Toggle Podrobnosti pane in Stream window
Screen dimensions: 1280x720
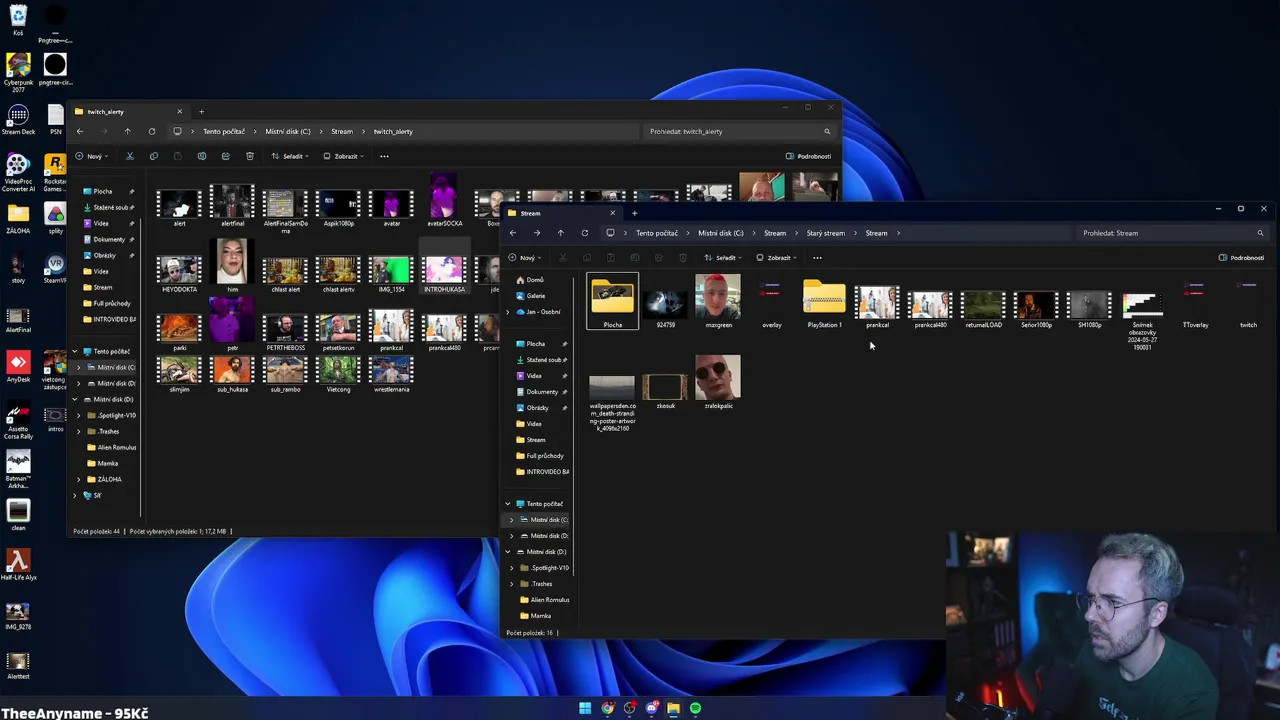(1241, 258)
